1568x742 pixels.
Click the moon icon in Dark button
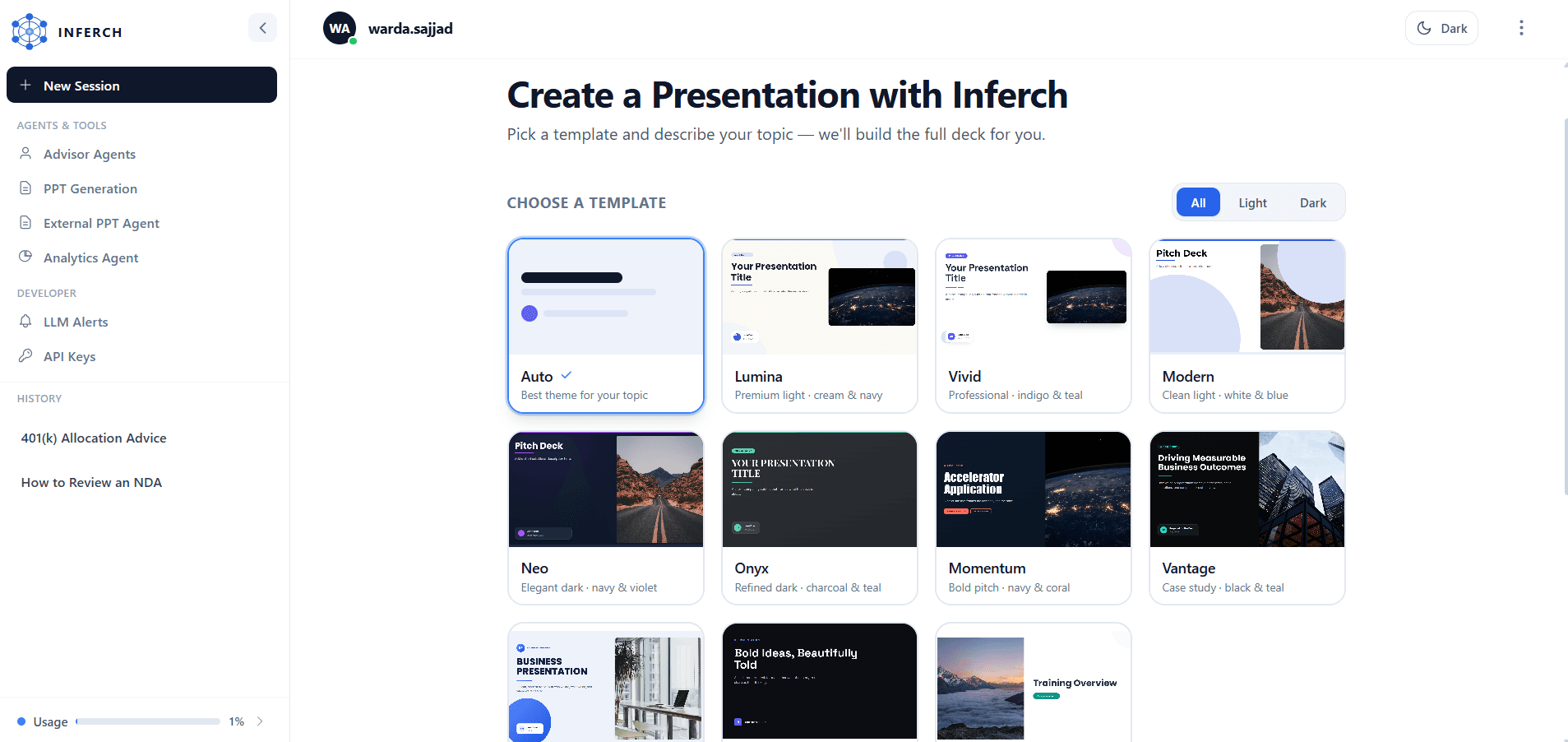[1424, 28]
